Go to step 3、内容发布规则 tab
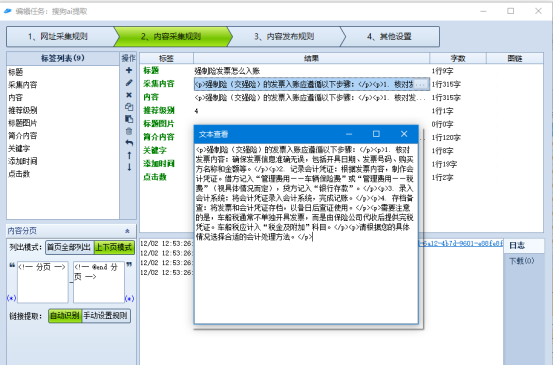This screenshot has height=365, width=553. (x=284, y=36)
